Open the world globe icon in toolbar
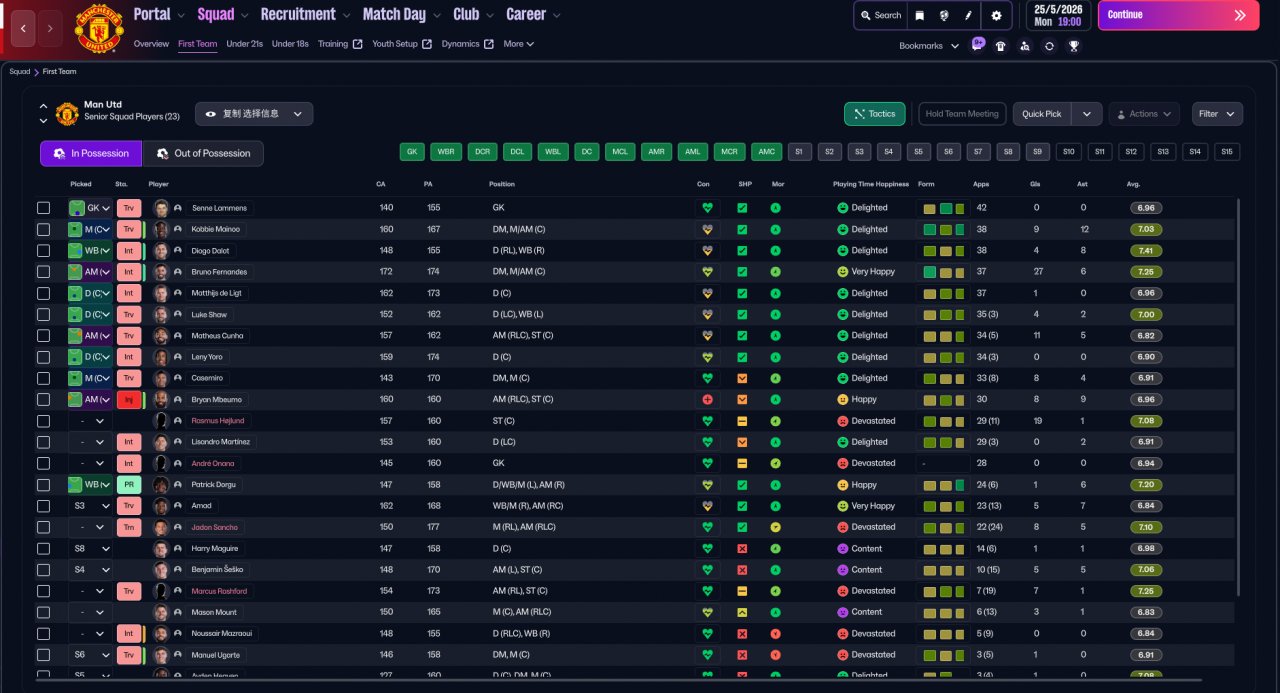Screen dimensions: 1280x693 click(945, 16)
